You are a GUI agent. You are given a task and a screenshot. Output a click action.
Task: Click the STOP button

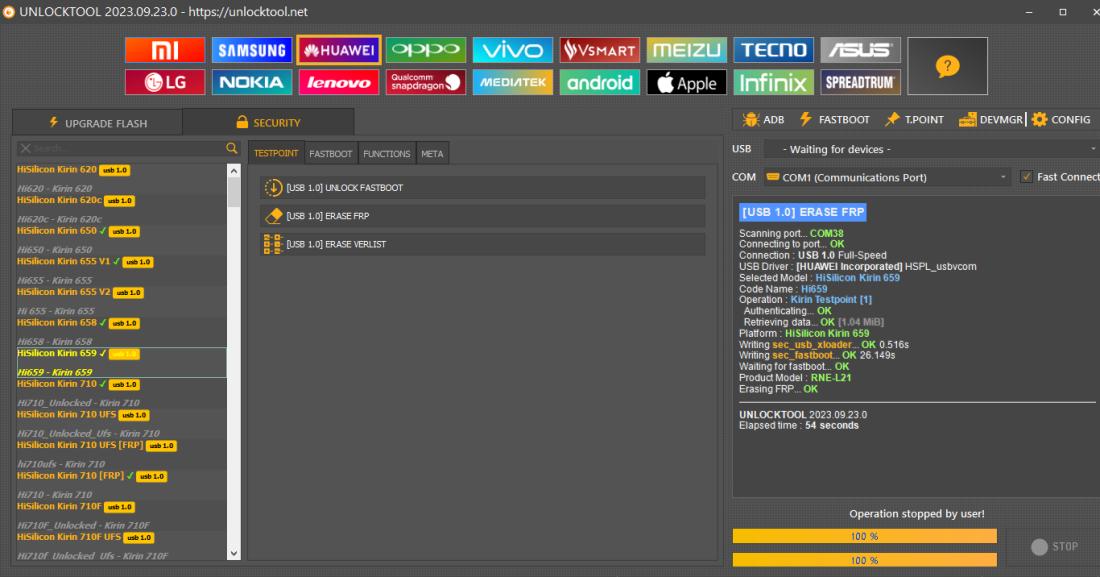click(x=1054, y=546)
